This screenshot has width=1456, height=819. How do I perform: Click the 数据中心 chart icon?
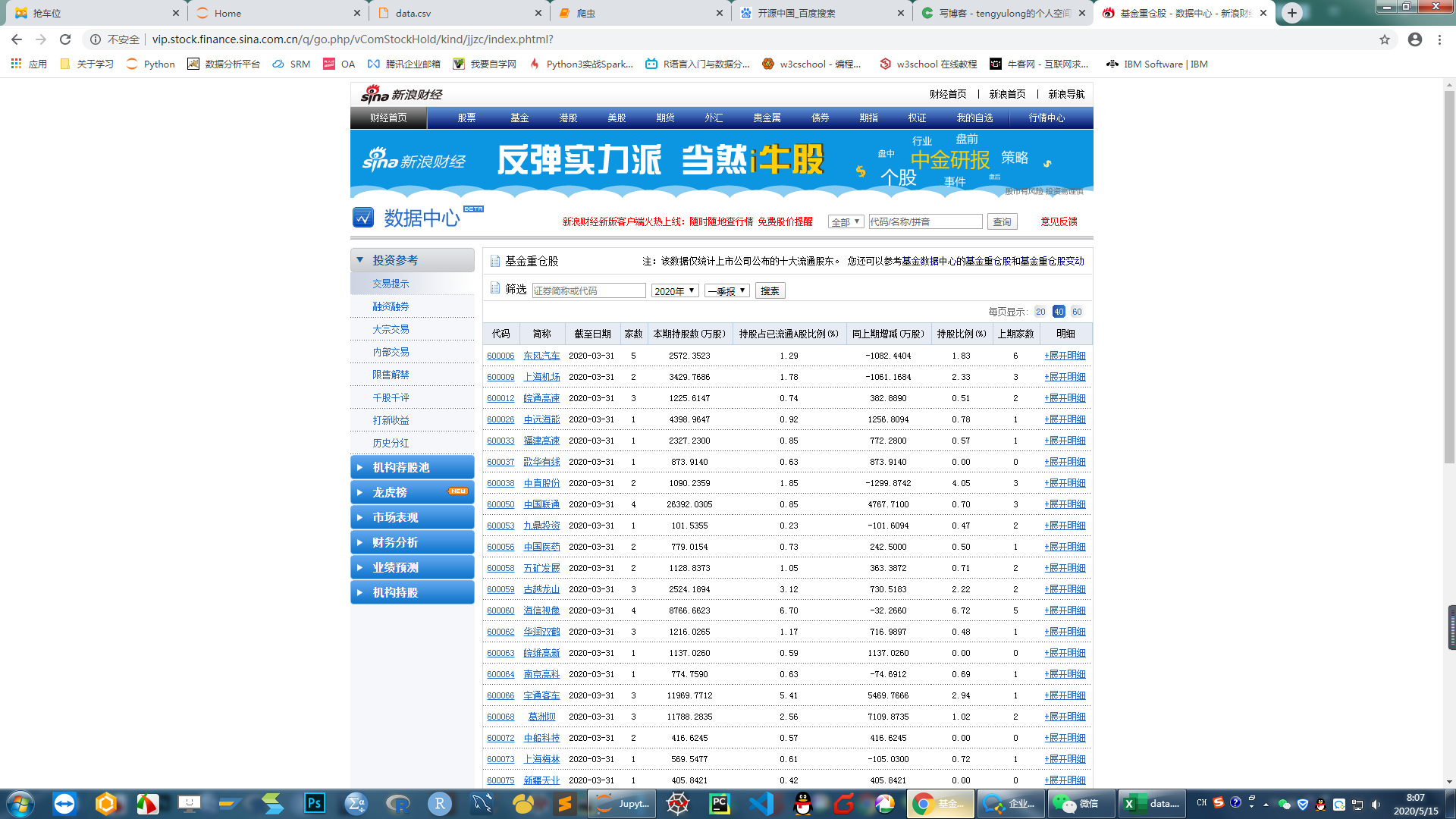363,218
